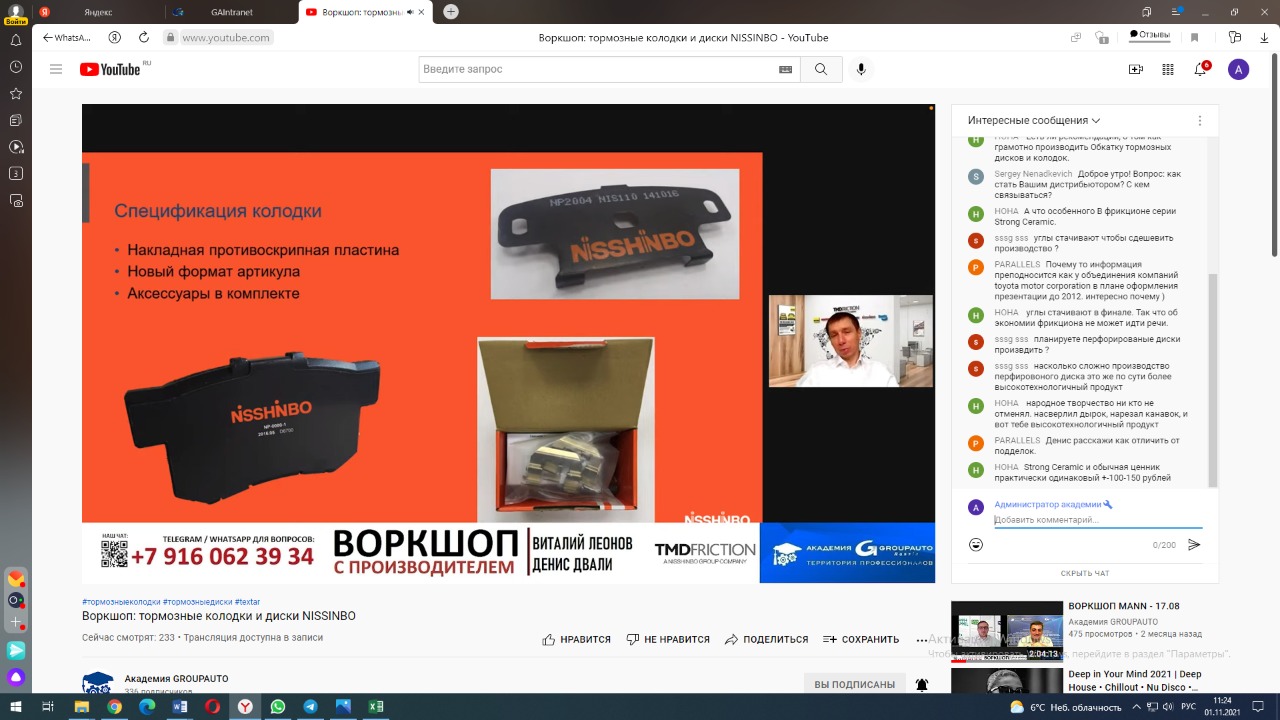The width and height of the screenshot is (1280, 720).
Task: Open the browser sidebar notifications bell
Action: pos(16,40)
